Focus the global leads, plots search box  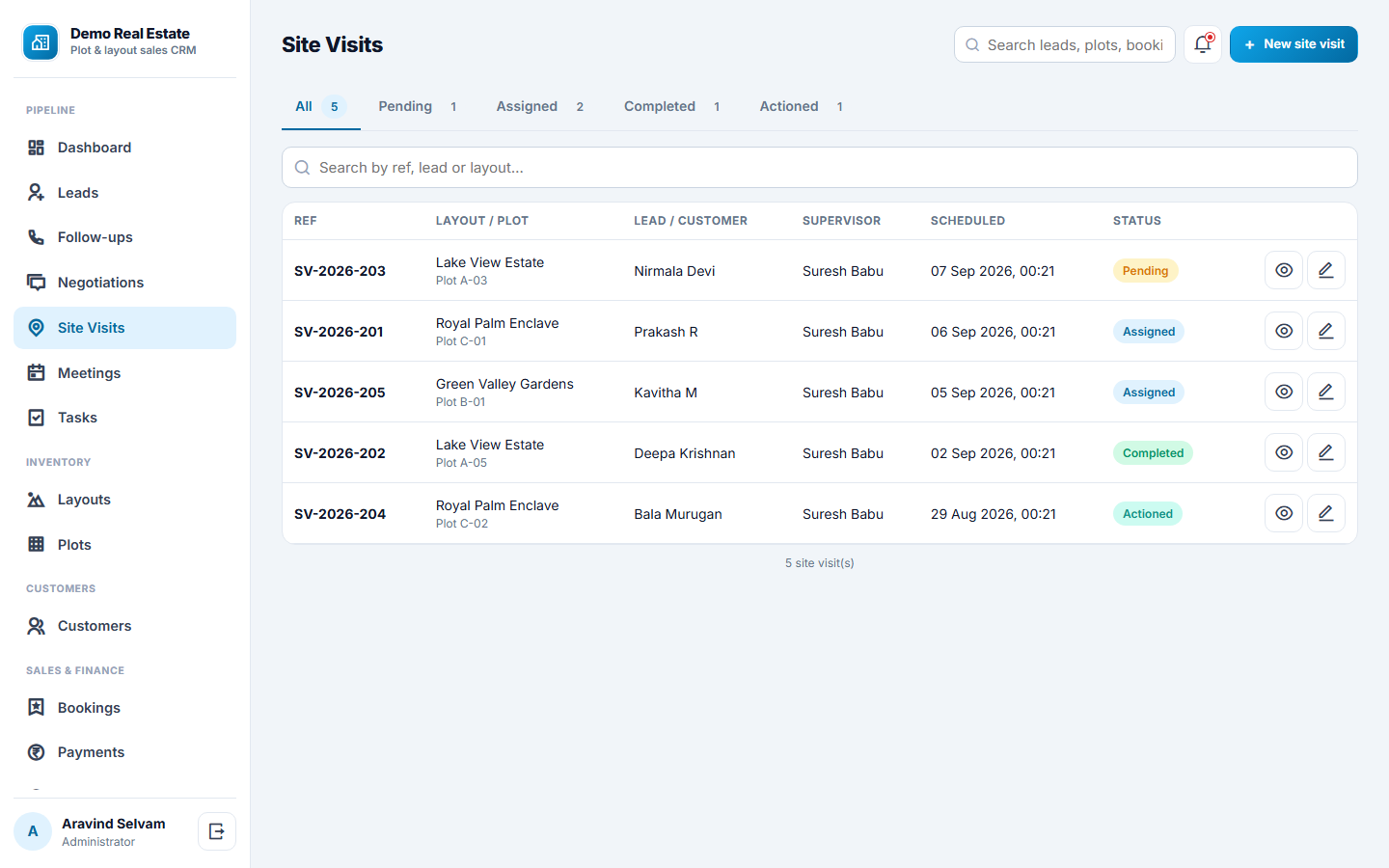[1065, 44]
